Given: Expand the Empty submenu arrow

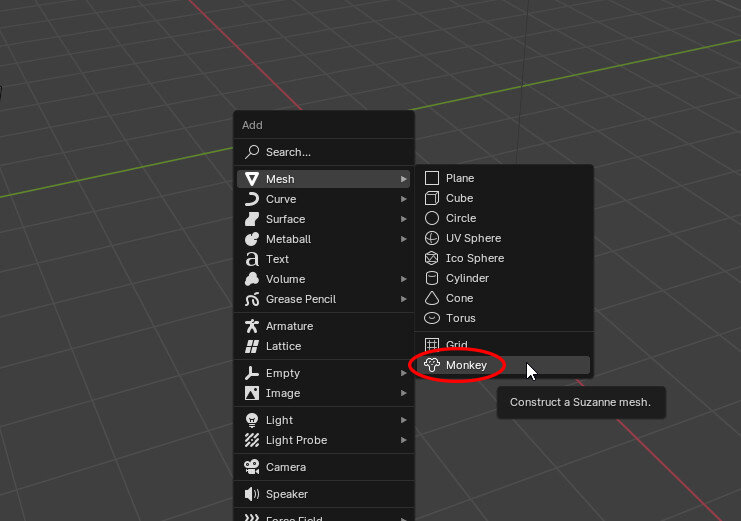Looking at the screenshot, I should pyautogui.click(x=403, y=373).
